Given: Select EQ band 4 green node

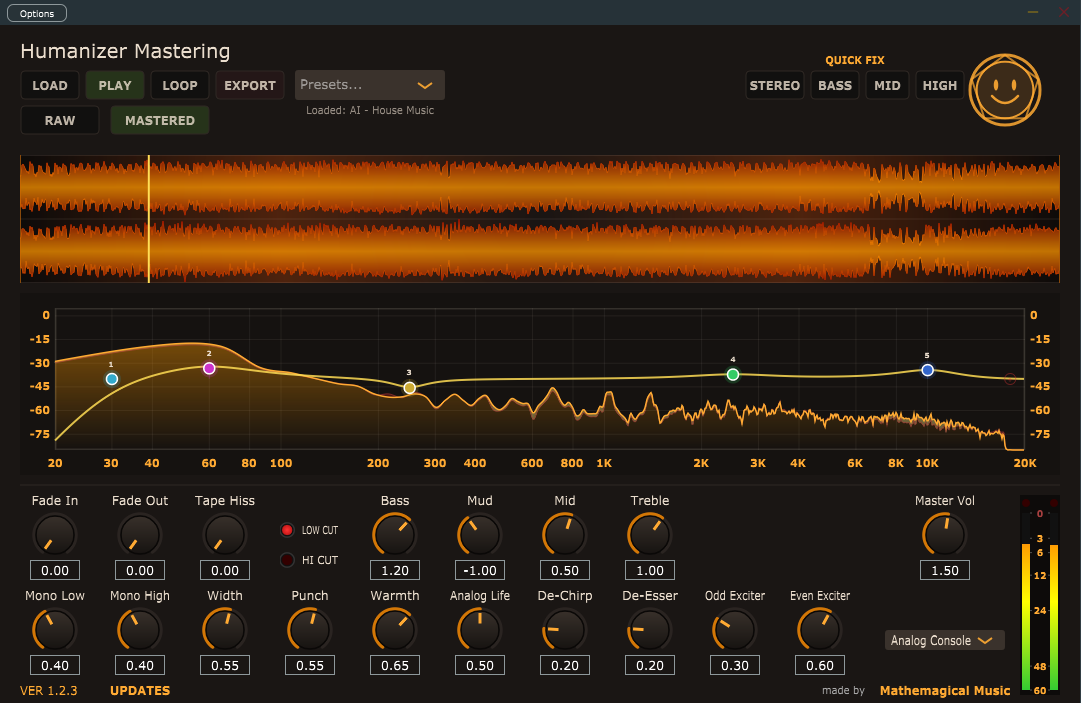Looking at the screenshot, I should click(x=733, y=374).
